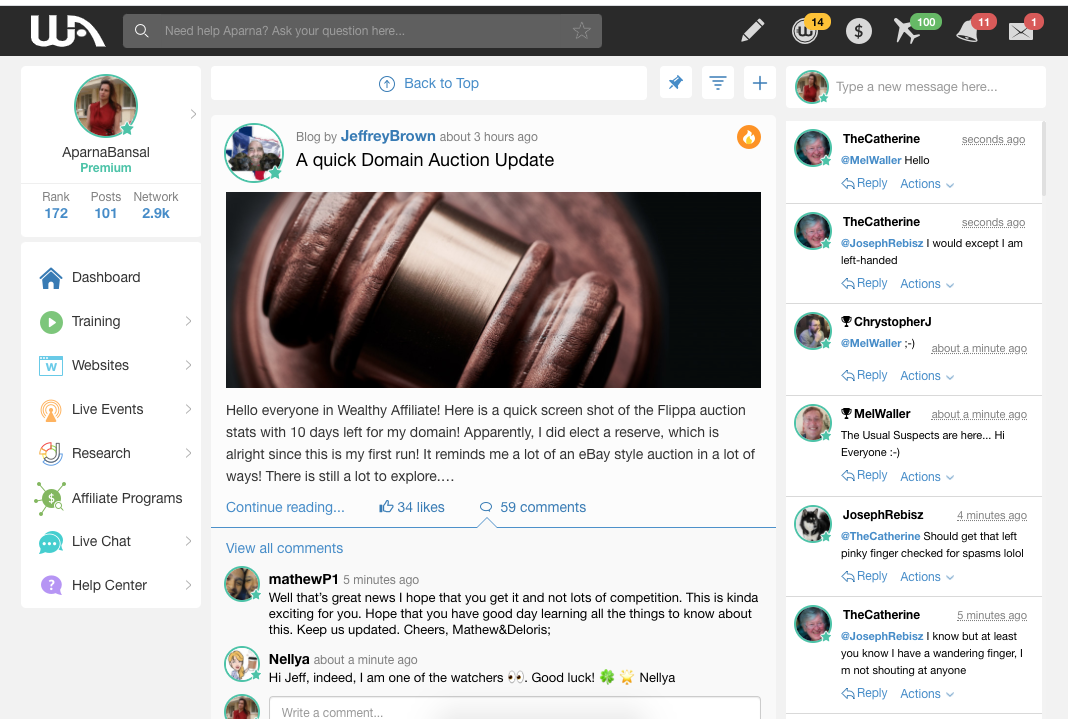Click the live chat scrollbar

[1044, 160]
